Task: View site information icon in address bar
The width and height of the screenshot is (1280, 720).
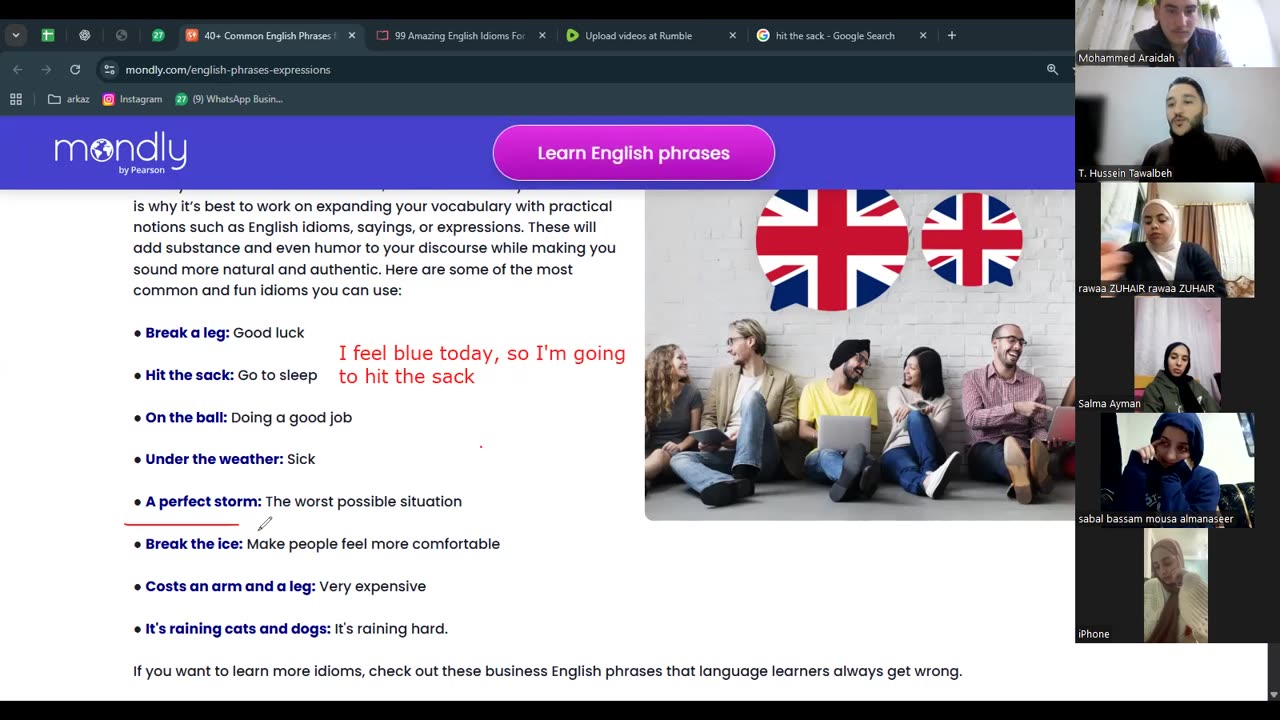Action: (110, 69)
